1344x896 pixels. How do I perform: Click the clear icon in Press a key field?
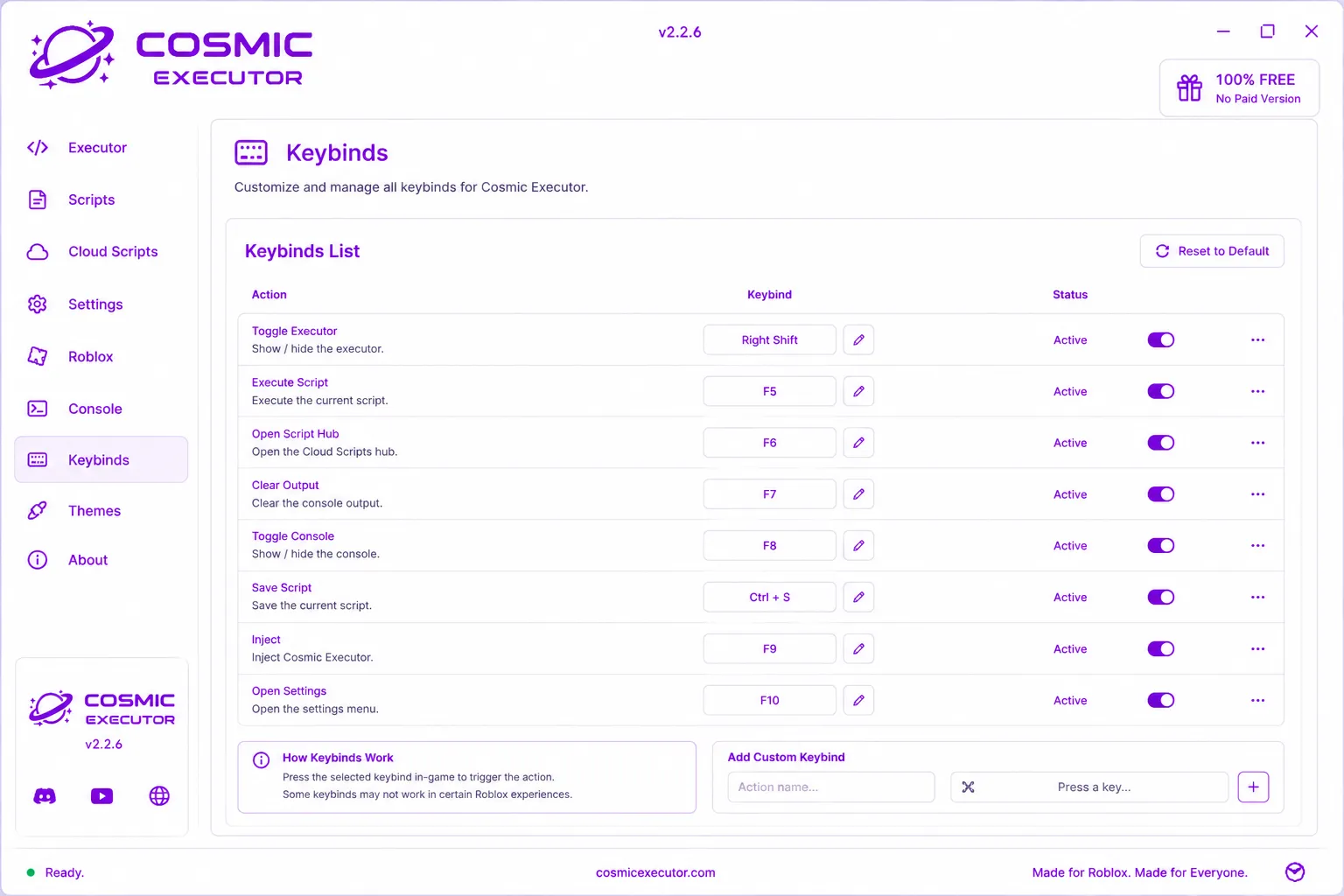pos(968,787)
